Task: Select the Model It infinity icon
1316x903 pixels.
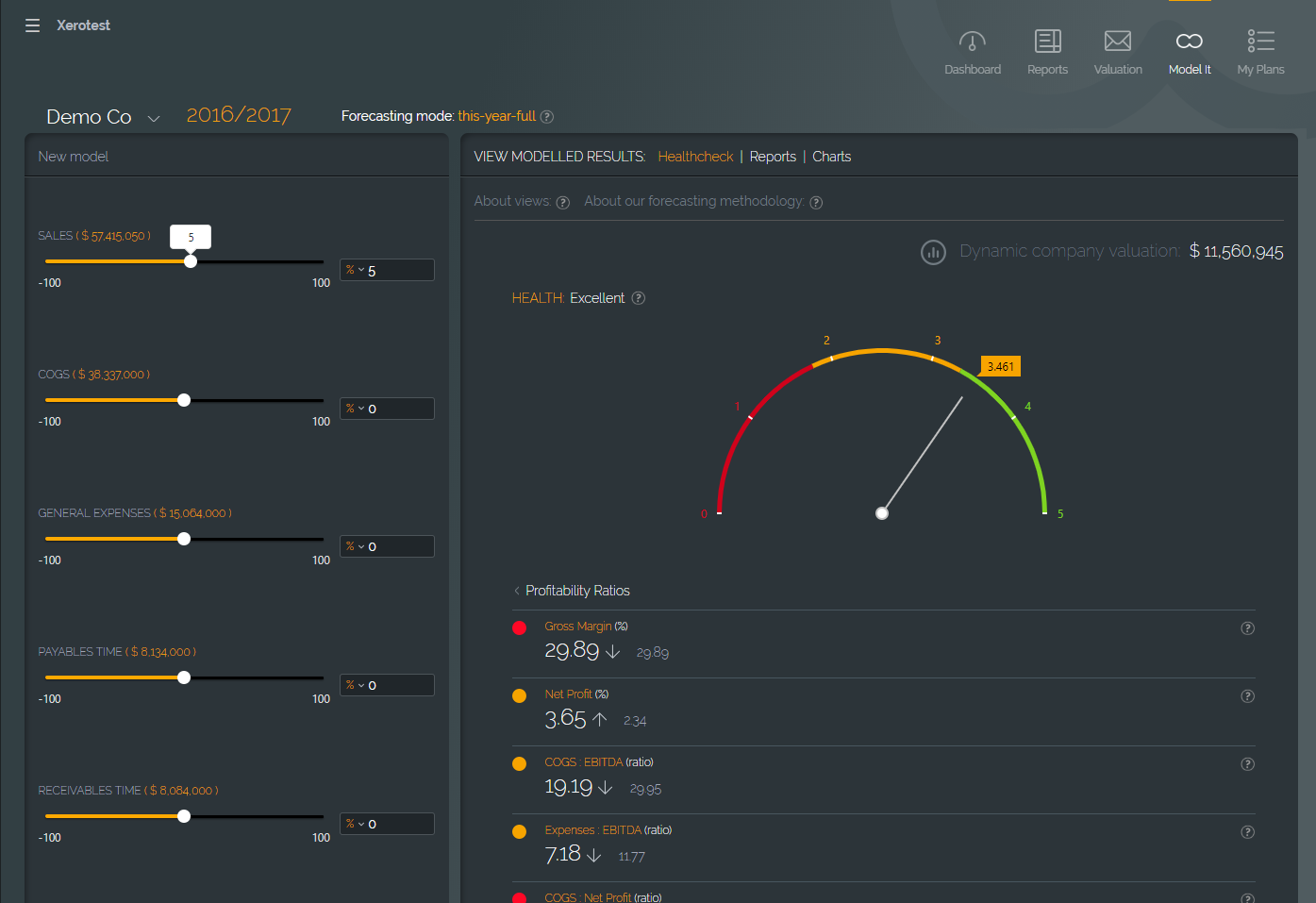Action: tap(1189, 42)
